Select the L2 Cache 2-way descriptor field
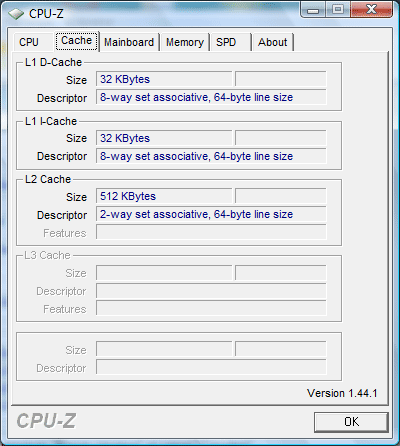This screenshot has width=400, height=446. (x=211, y=214)
